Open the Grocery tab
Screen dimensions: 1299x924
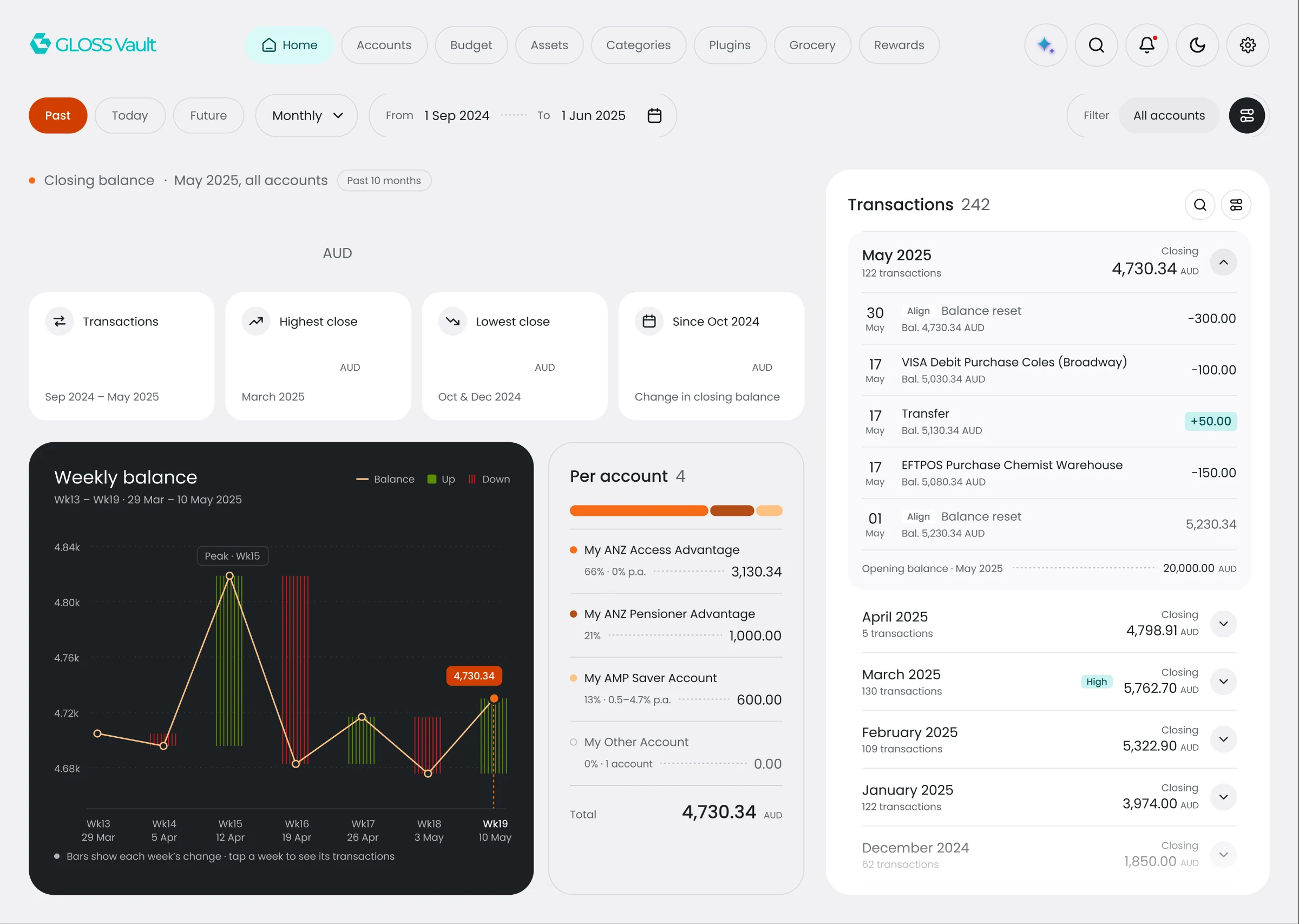pos(812,45)
